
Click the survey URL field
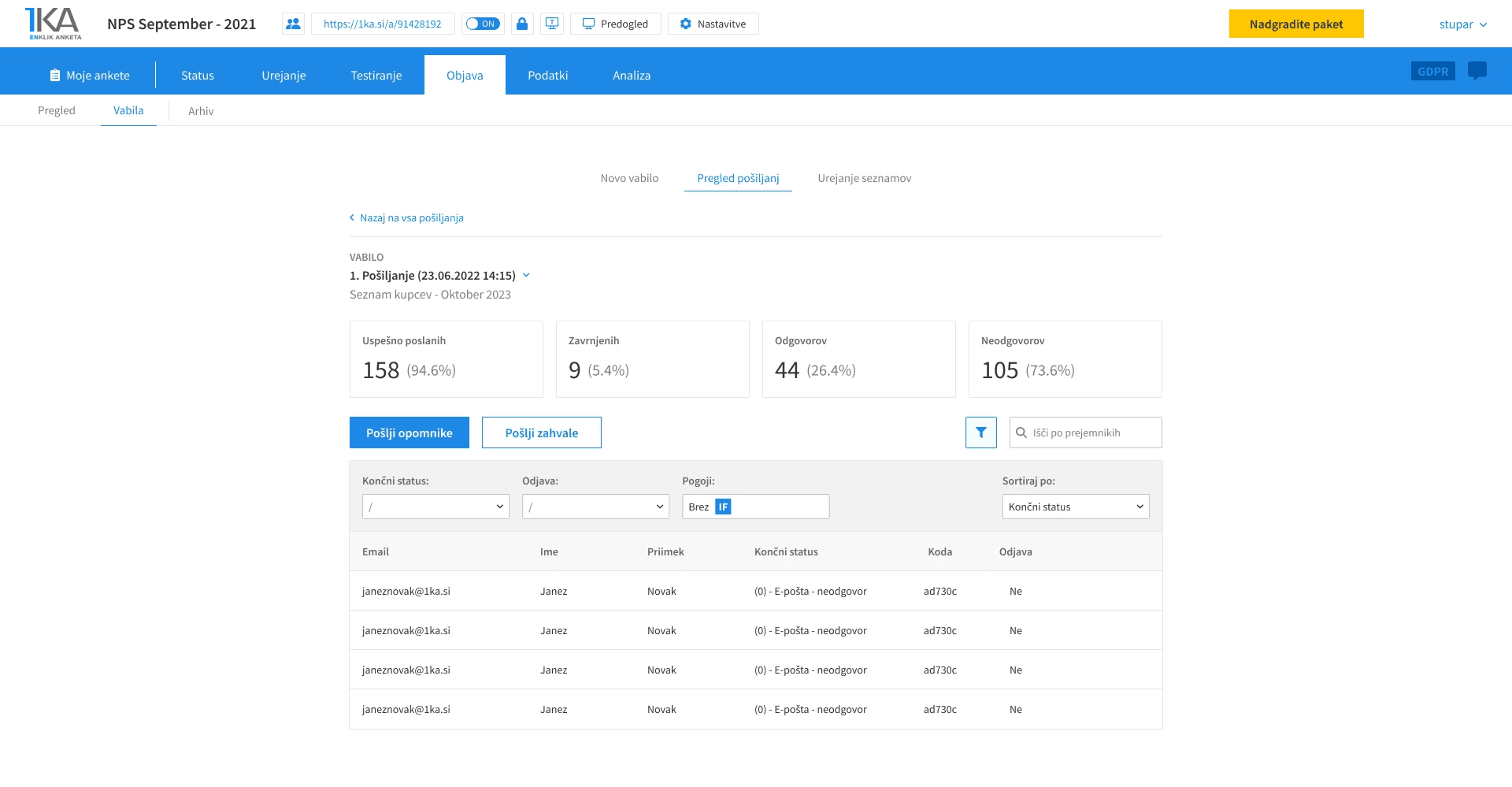[x=381, y=24]
